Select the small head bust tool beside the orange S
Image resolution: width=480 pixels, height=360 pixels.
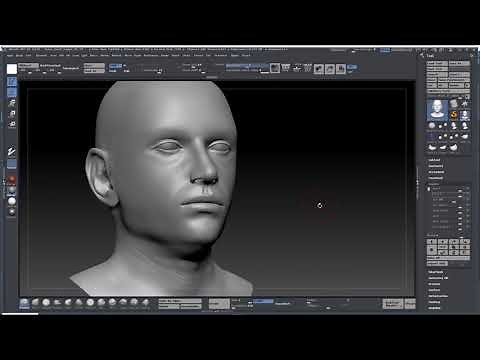click(465, 115)
